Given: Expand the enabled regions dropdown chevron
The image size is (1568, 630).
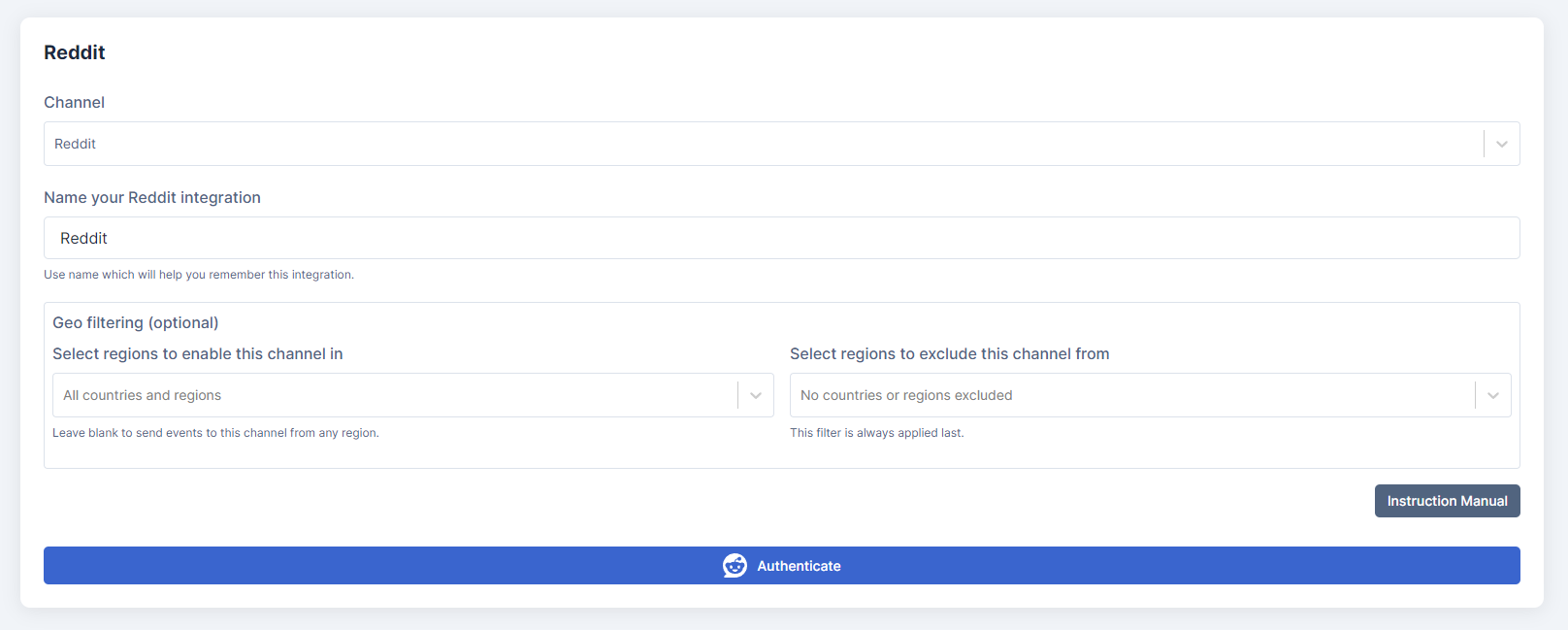Looking at the screenshot, I should [756, 395].
